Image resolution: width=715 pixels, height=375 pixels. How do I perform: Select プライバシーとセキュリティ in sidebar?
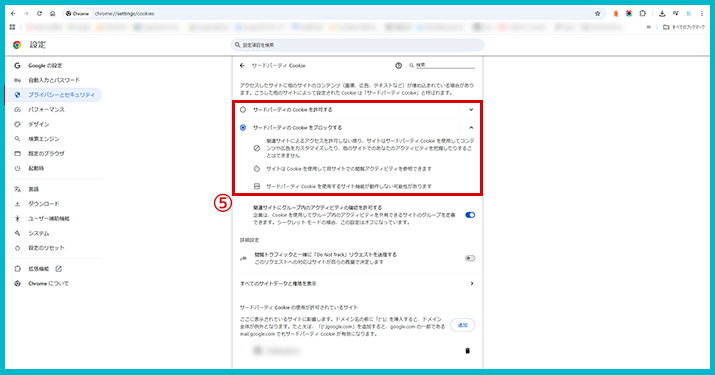point(54,95)
